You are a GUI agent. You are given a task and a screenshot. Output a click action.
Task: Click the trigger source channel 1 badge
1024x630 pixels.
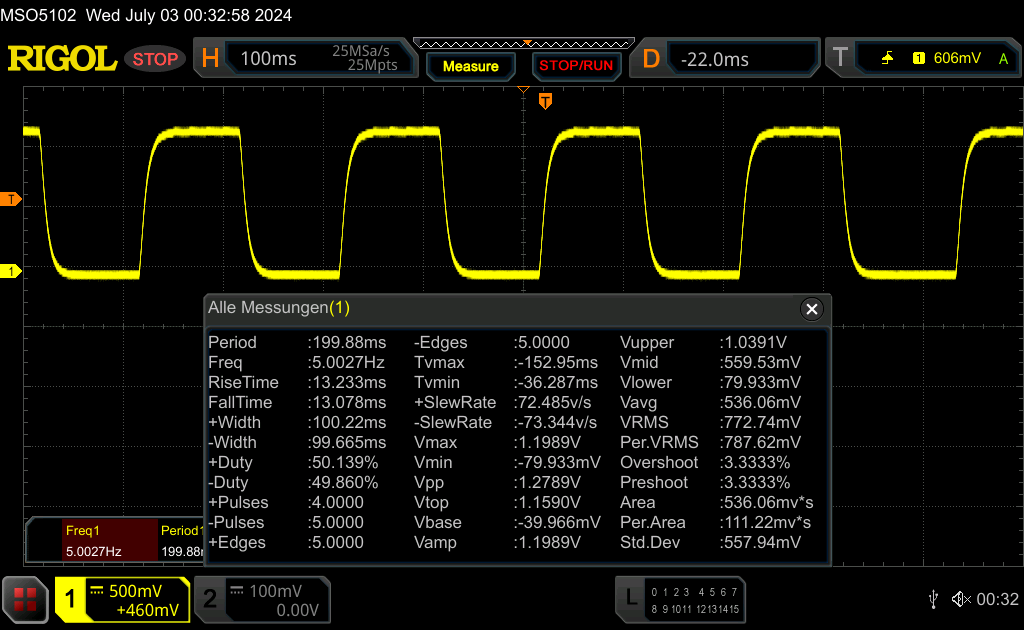pos(919,58)
